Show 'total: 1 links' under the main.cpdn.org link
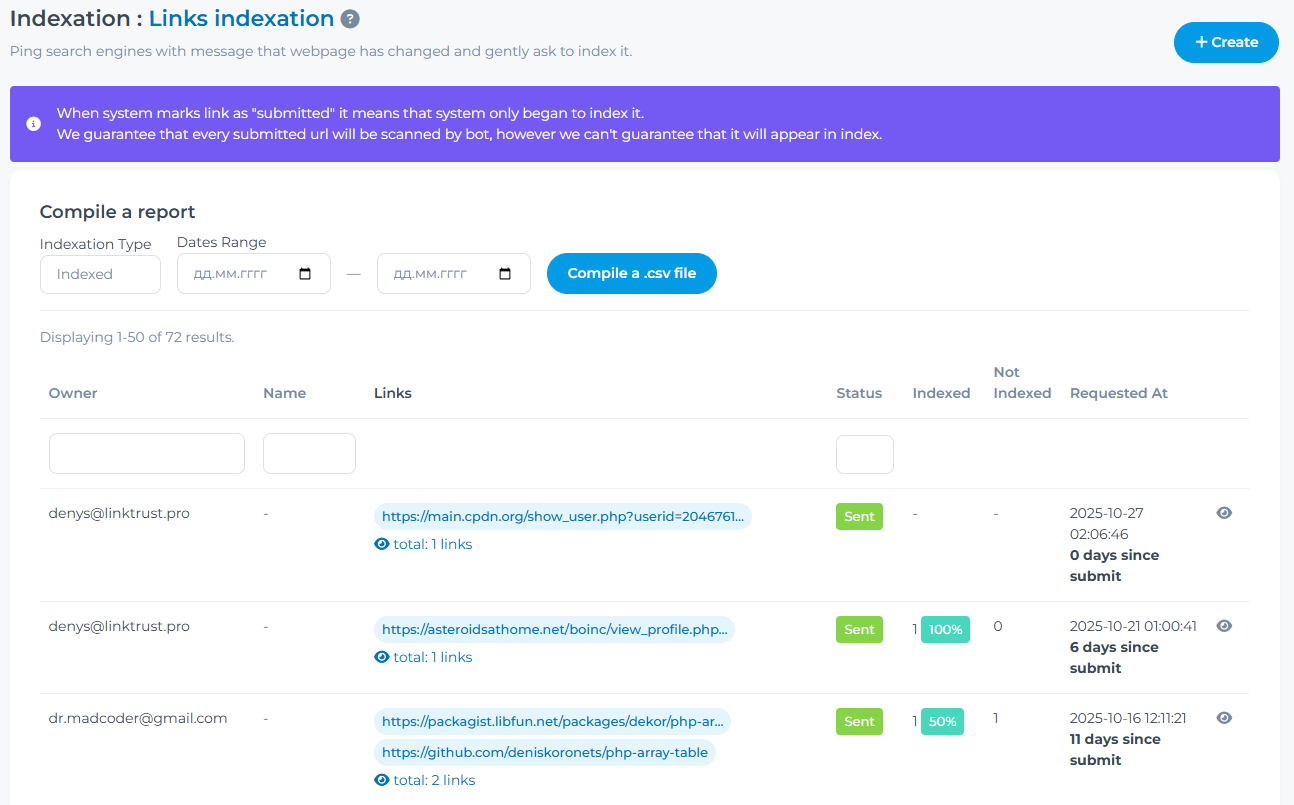This screenshot has width=1294, height=805. click(x=423, y=544)
